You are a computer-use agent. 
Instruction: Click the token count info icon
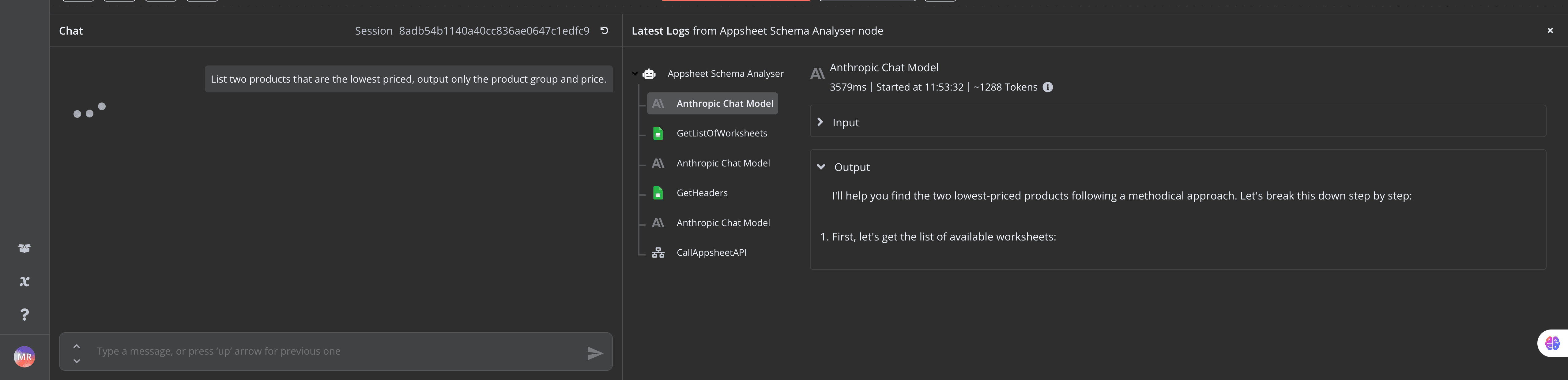1048,87
